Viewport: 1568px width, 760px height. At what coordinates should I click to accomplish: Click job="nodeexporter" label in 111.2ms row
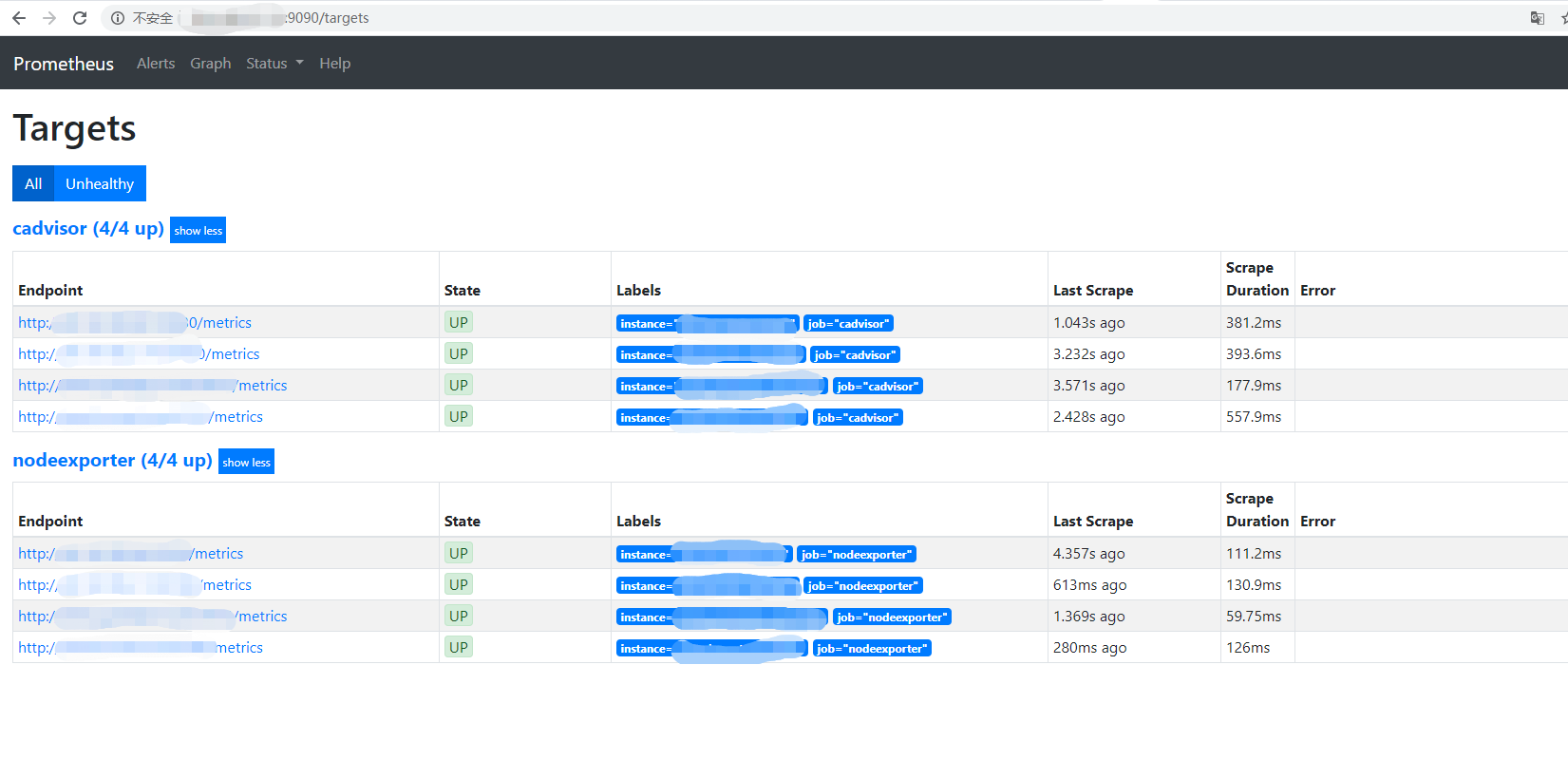857,555
